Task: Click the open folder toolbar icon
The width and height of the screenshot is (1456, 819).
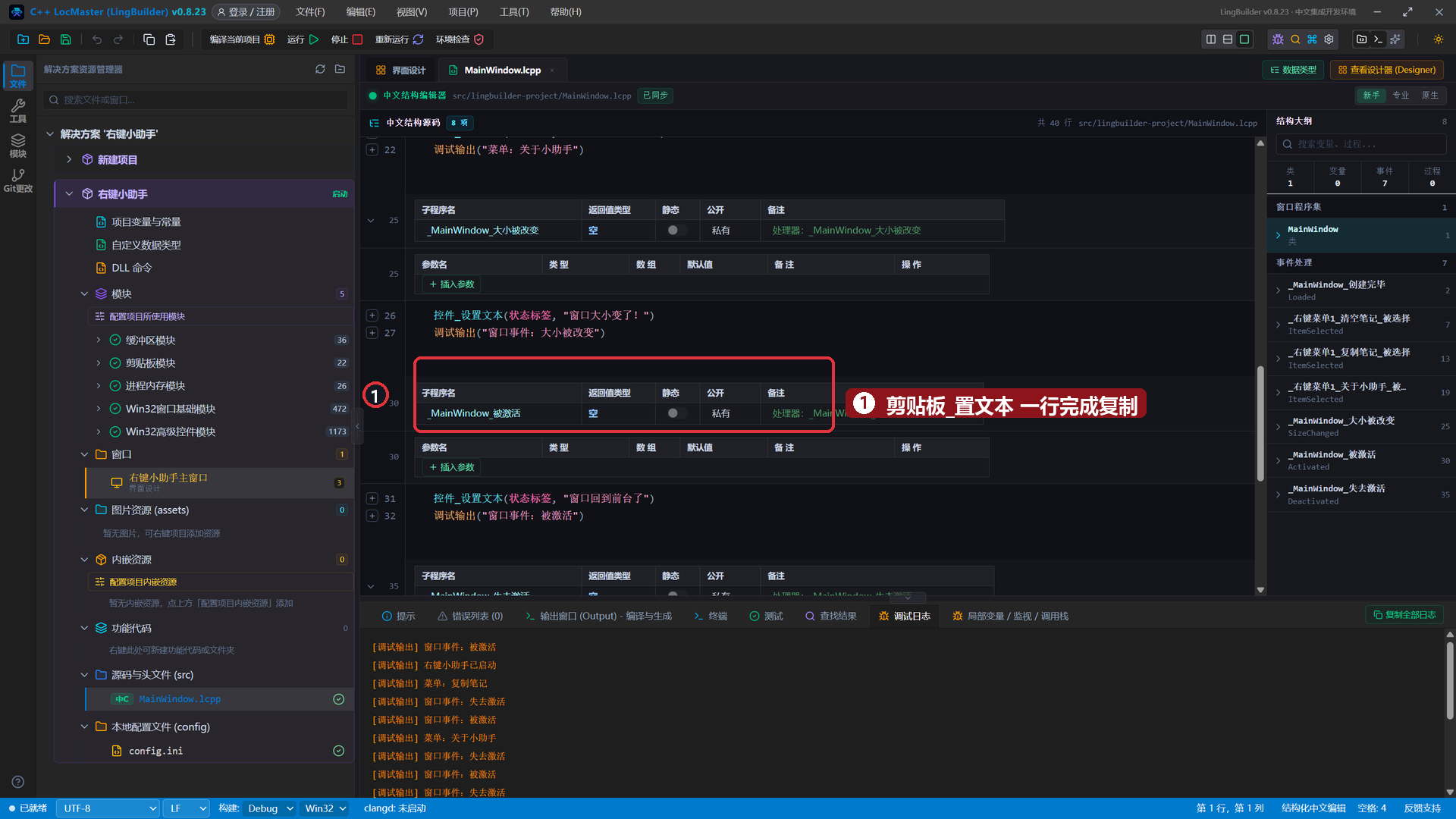Action: [44, 39]
